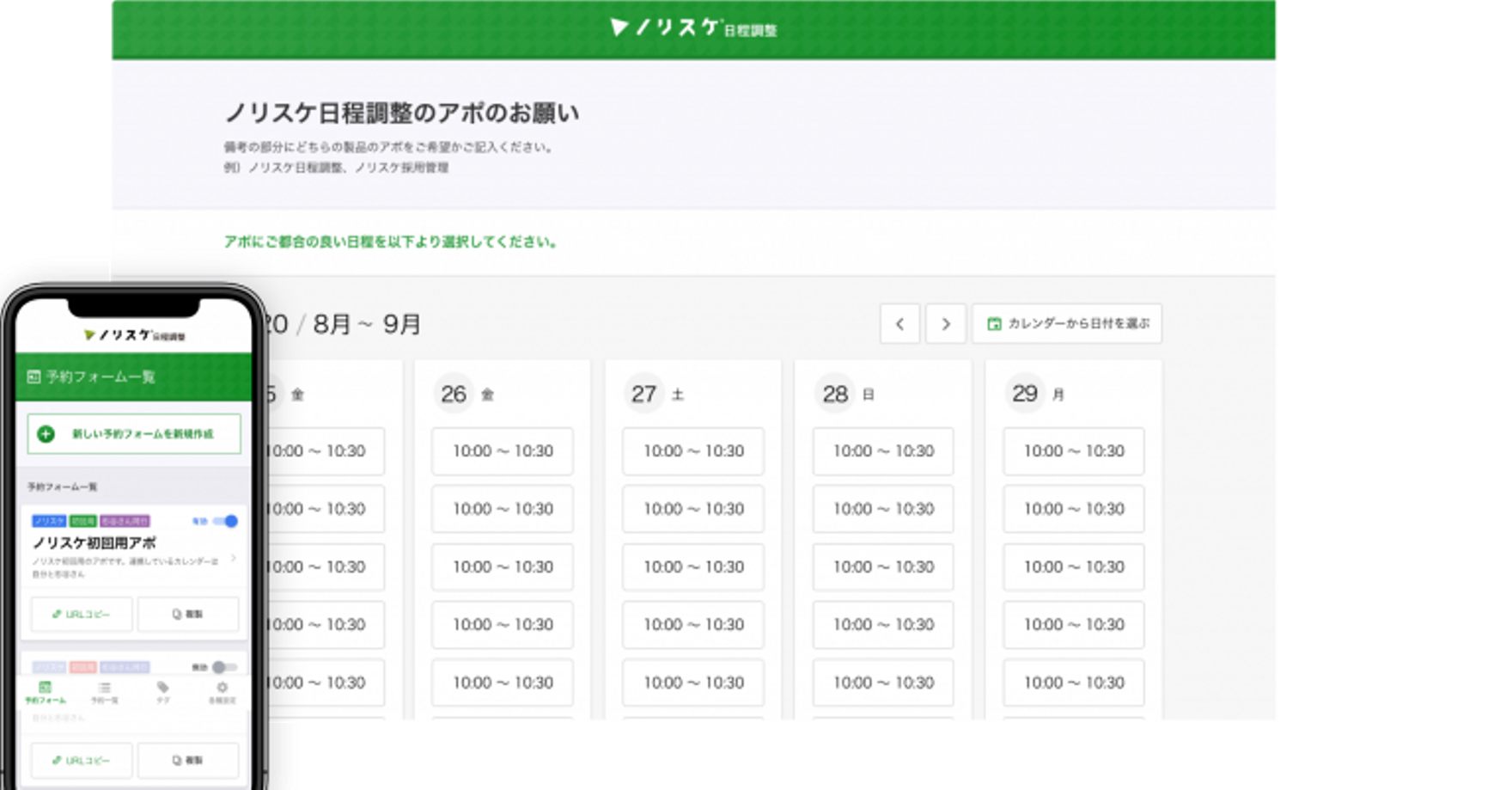Pick the first 10:00 ～ 10:30 slot under the 27th
Viewport: 1512px width, 790px height.
point(693,451)
